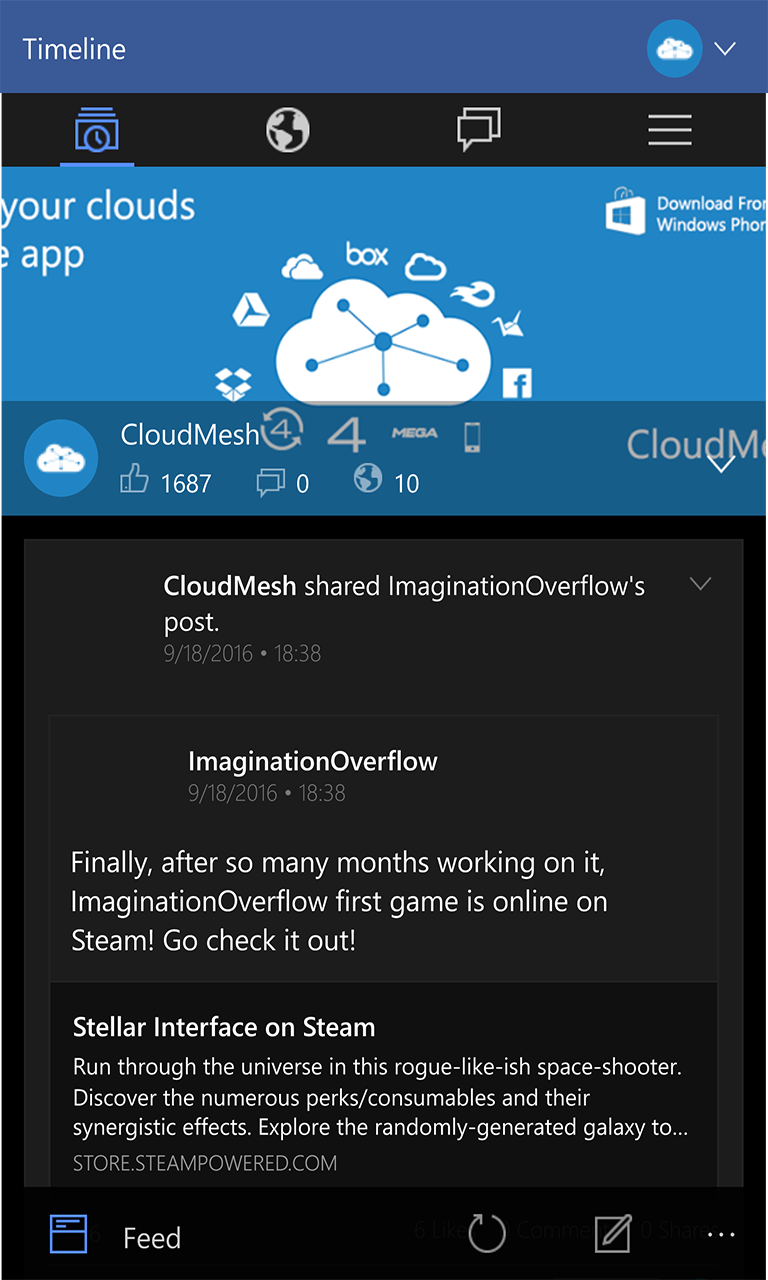
Task: Open the Stellar Interface on Steam link
Action: point(224,1027)
